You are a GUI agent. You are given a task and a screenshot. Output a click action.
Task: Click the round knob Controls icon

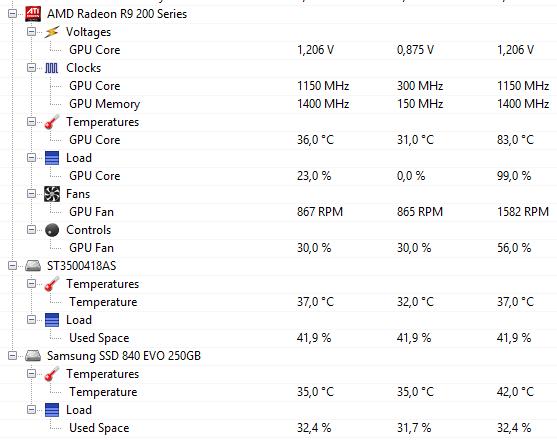click(x=52, y=230)
